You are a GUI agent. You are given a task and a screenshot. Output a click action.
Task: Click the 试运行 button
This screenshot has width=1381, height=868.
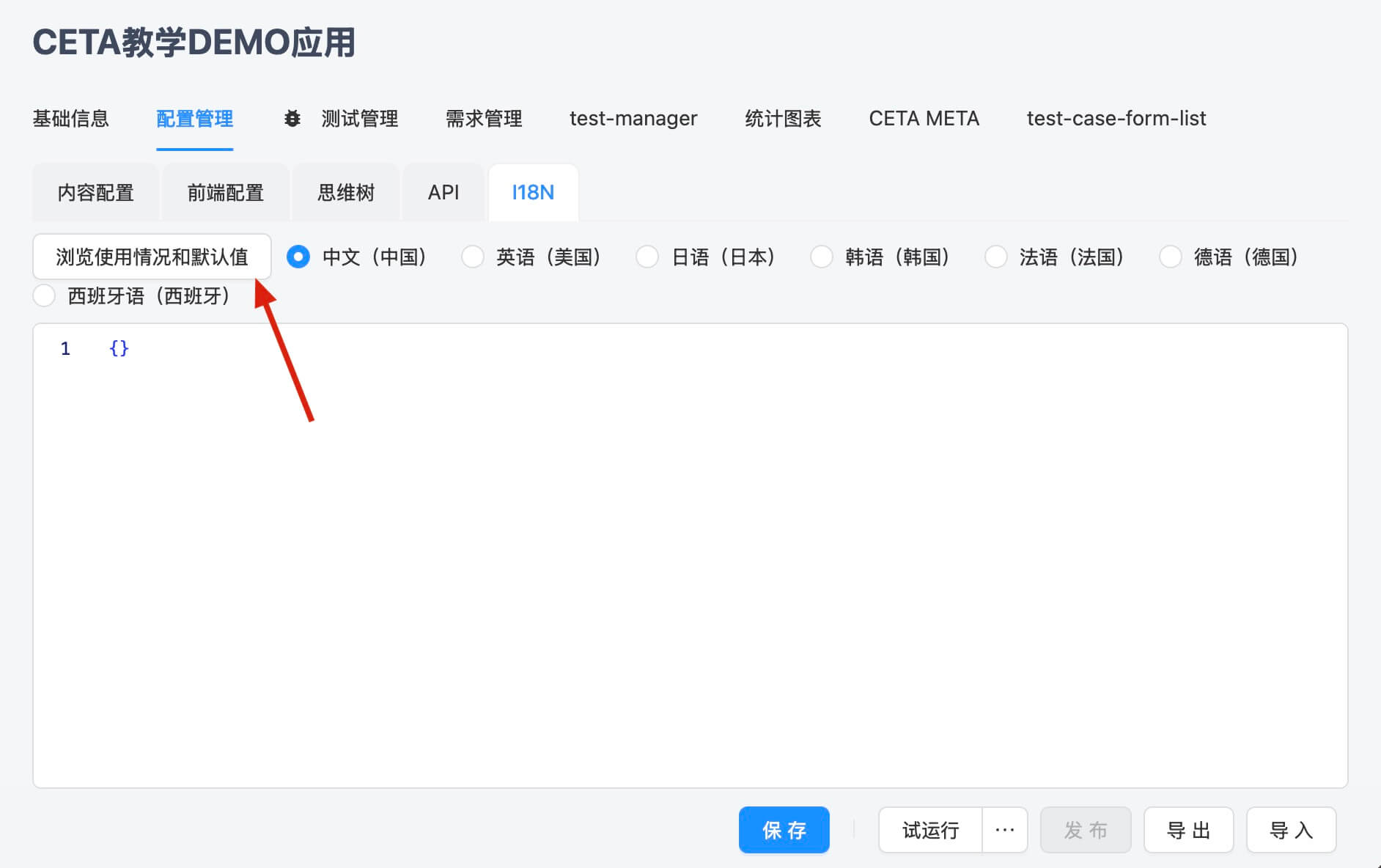(x=930, y=830)
